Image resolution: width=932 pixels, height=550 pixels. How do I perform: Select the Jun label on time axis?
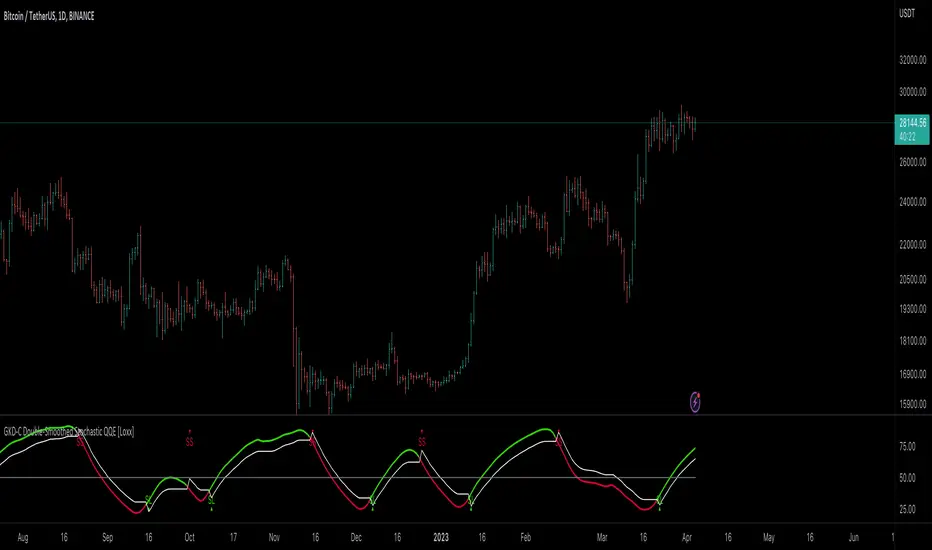854,538
